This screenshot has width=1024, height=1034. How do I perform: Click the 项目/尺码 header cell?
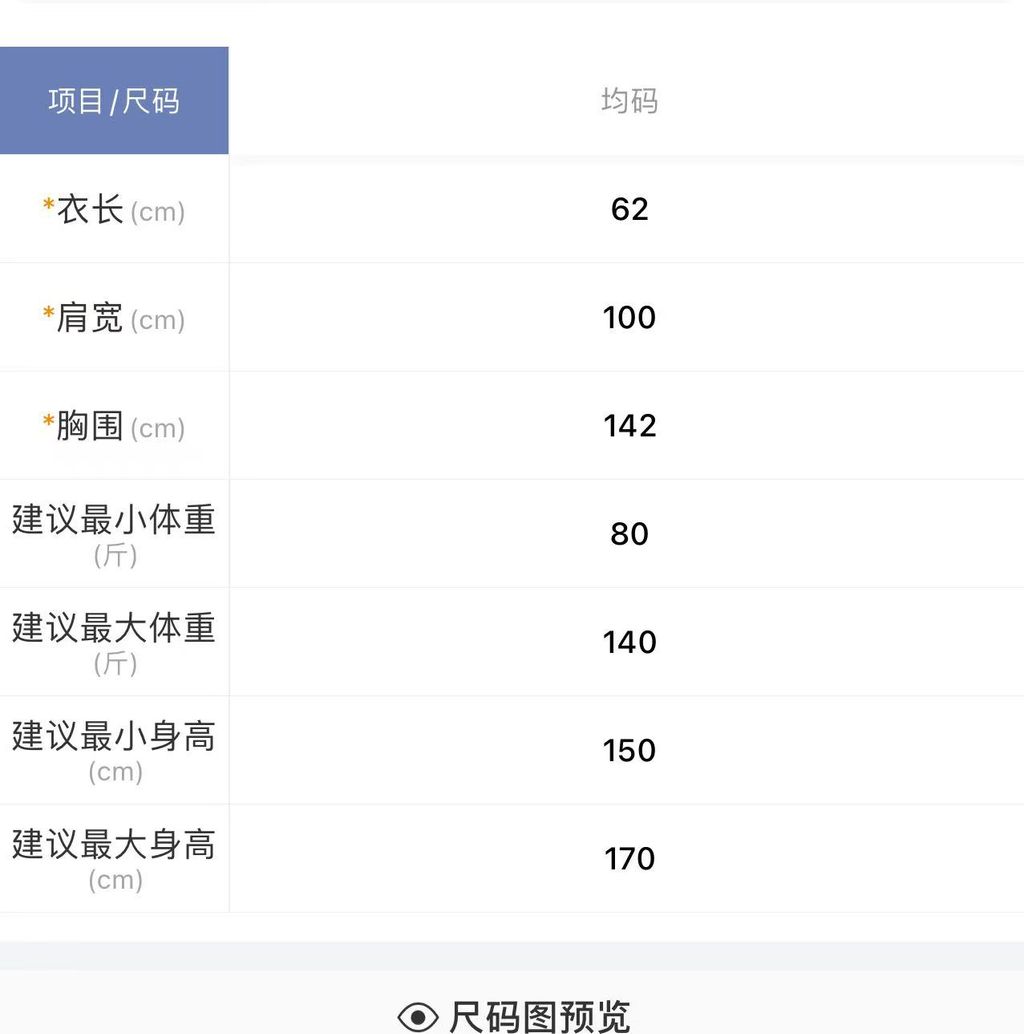point(114,101)
